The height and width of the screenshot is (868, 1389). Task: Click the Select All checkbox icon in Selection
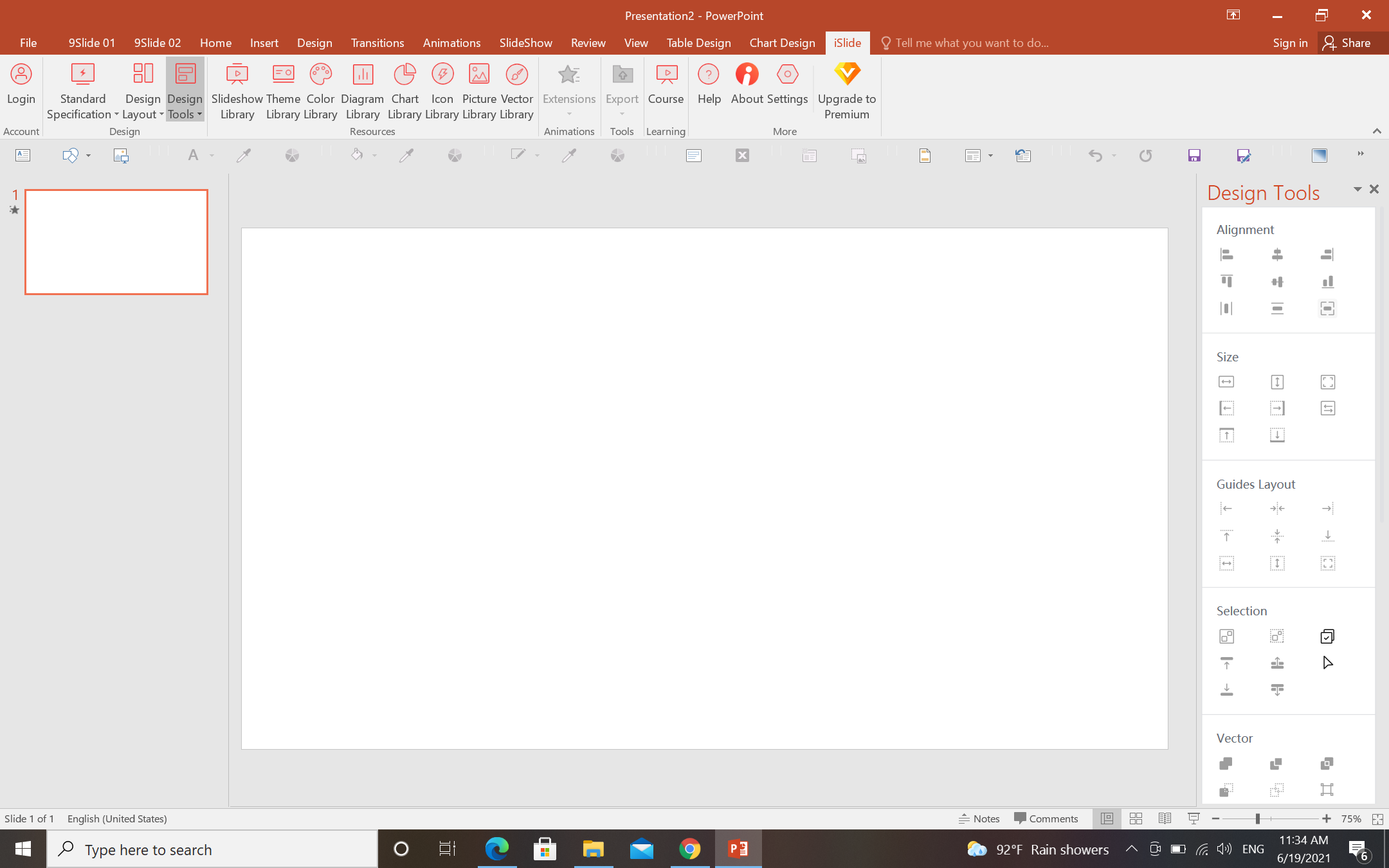coord(1327,637)
